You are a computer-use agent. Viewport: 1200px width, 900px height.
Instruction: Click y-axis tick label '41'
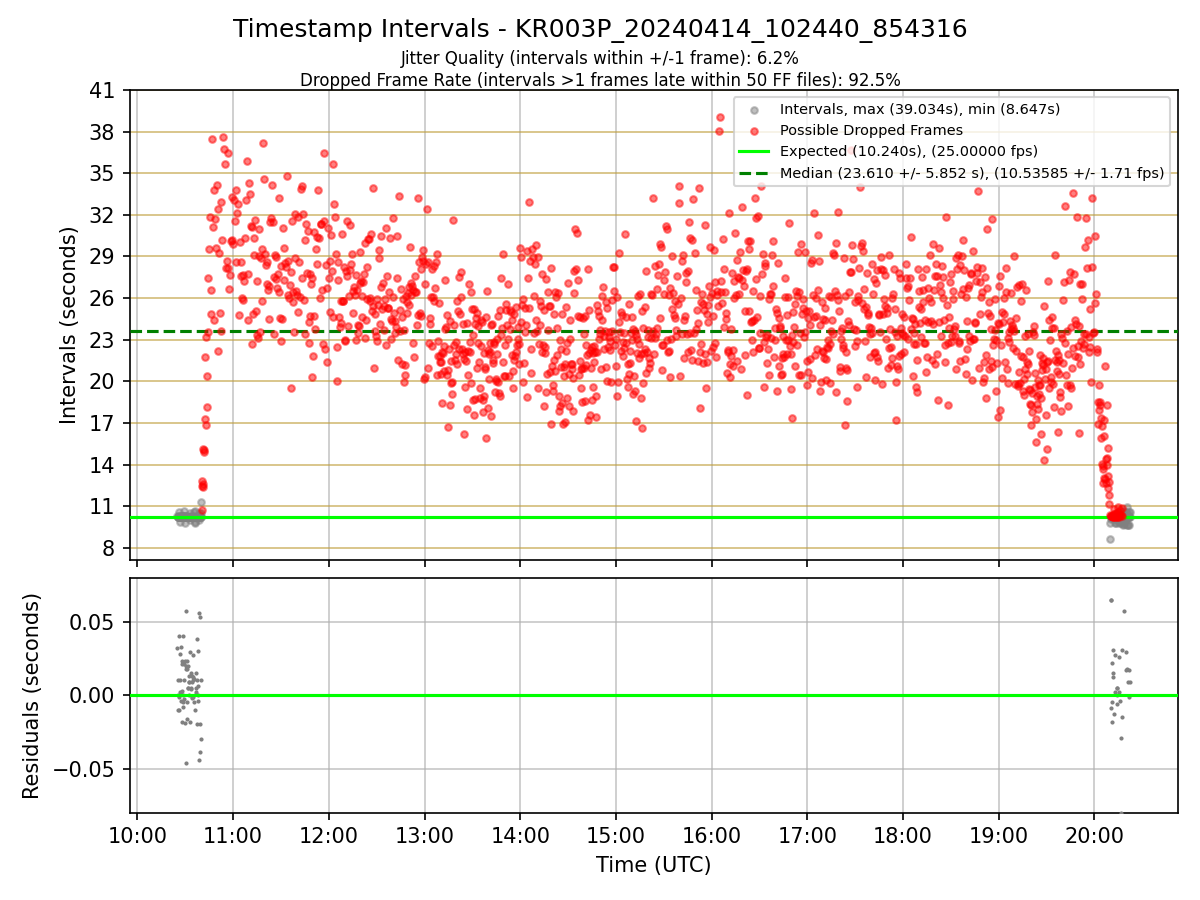click(103, 91)
